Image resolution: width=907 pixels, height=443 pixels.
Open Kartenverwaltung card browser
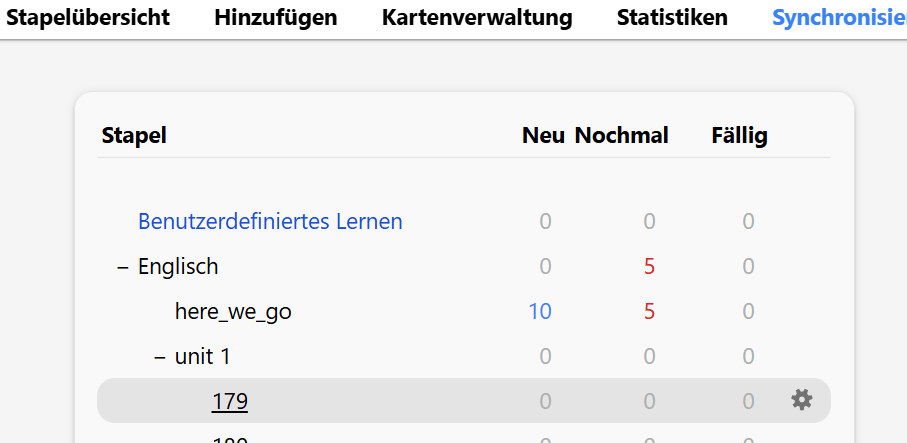point(477,17)
